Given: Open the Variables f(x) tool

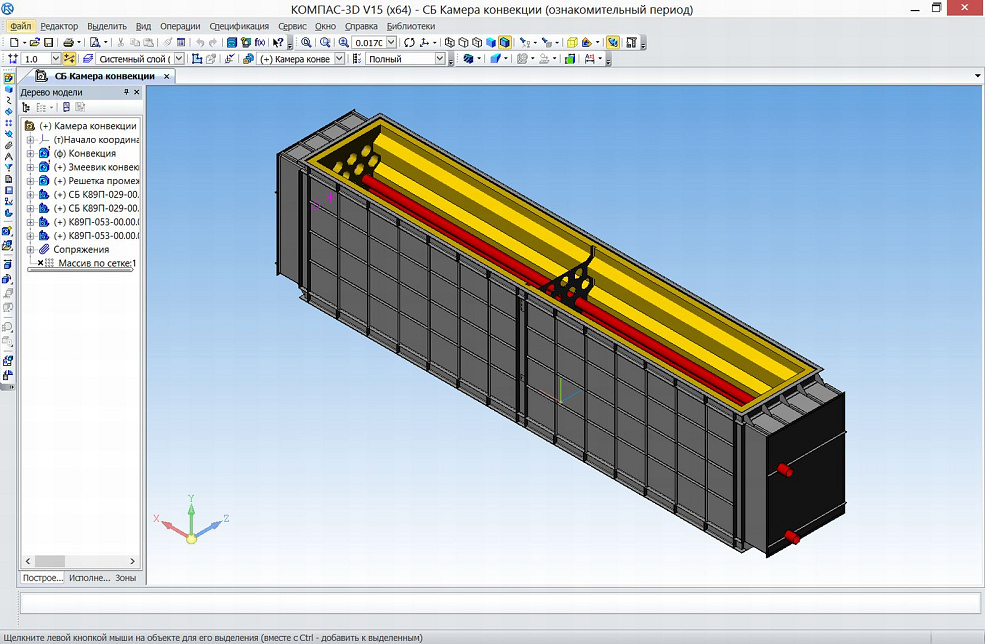Looking at the screenshot, I should point(260,43).
